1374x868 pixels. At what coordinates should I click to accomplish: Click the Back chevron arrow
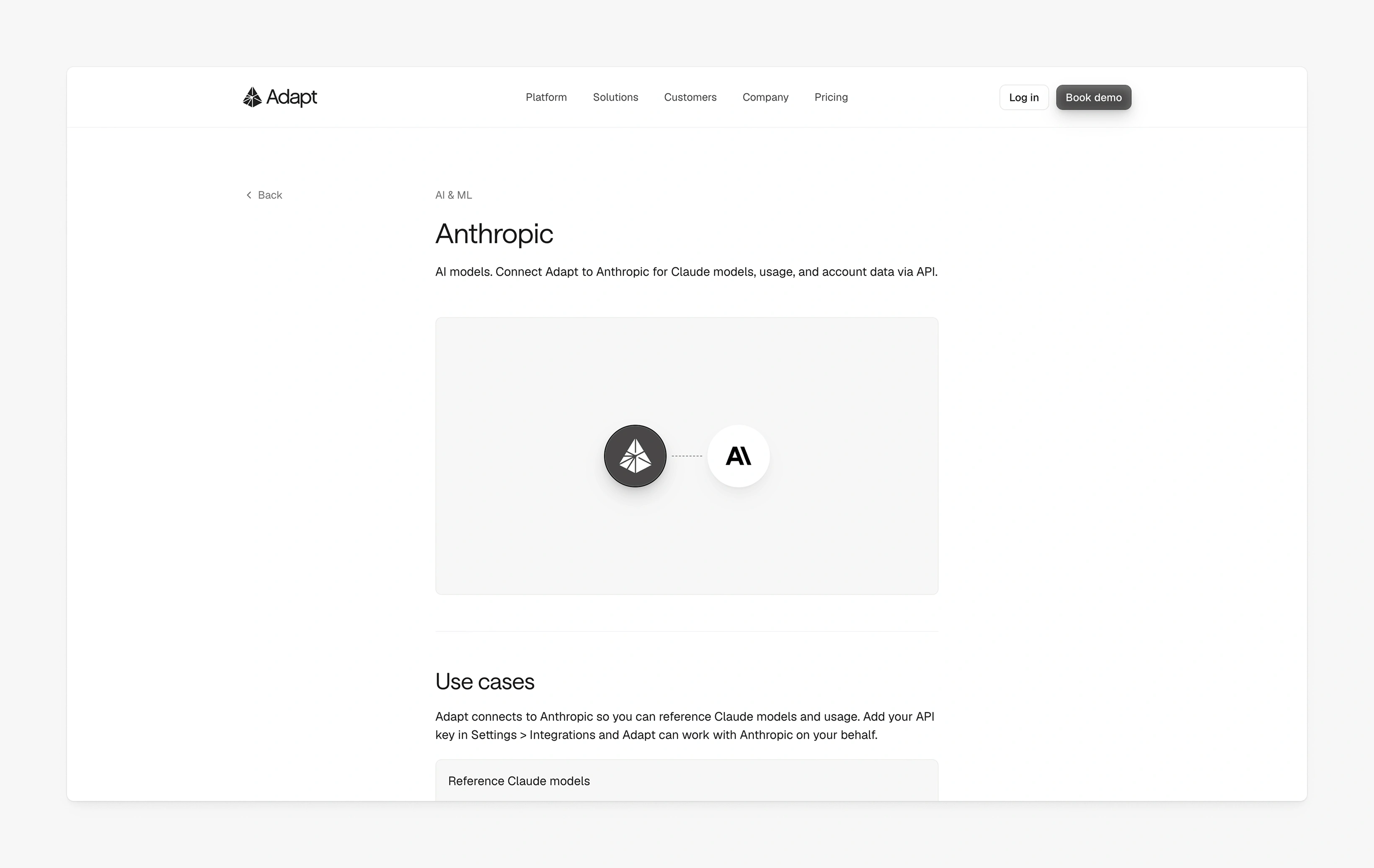click(x=249, y=195)
